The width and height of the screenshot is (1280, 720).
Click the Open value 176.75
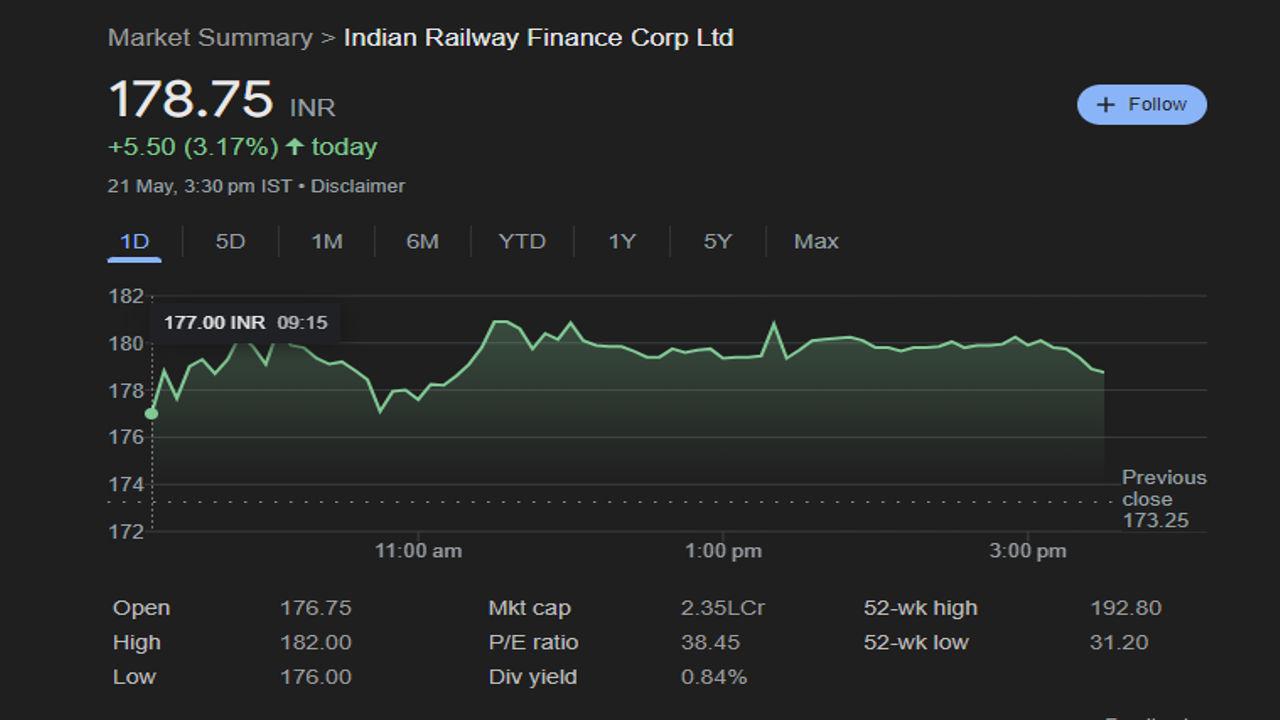pyautogui.click(x=316, y=608)
